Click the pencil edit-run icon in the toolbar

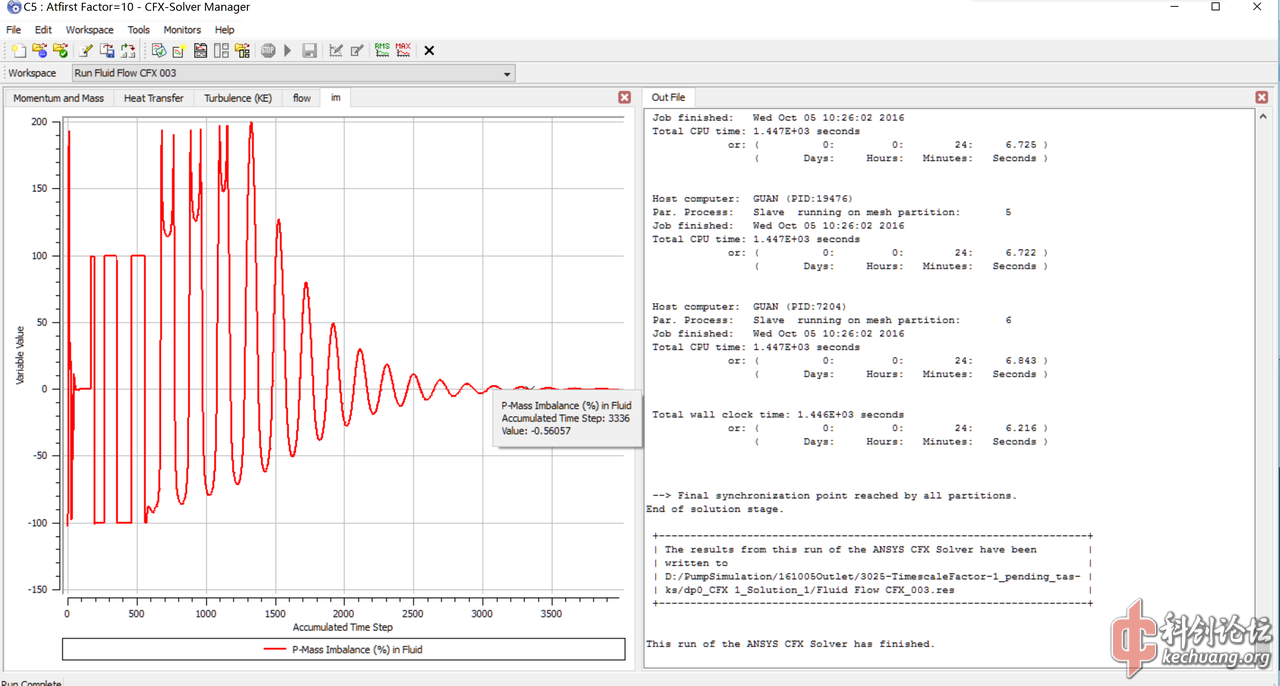click(86, 50)
